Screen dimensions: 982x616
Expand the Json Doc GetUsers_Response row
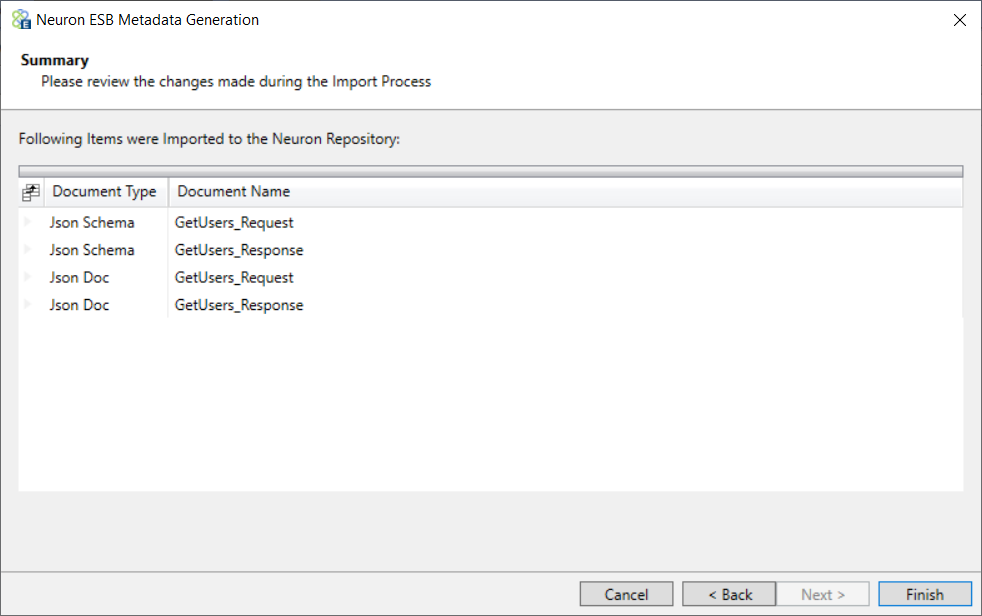pyautogui.click(x=28, y=304)
